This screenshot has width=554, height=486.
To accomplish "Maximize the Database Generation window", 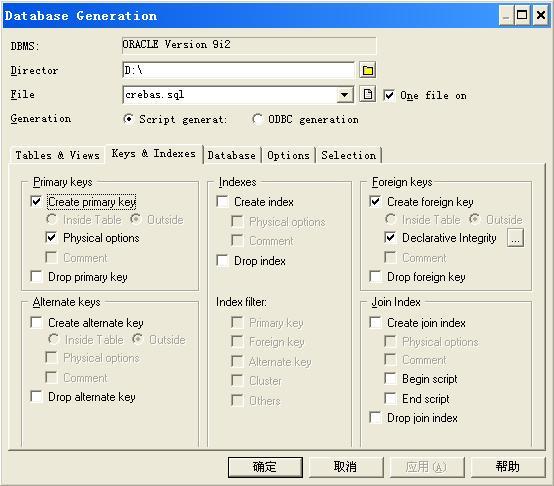I will click(522, 16).
